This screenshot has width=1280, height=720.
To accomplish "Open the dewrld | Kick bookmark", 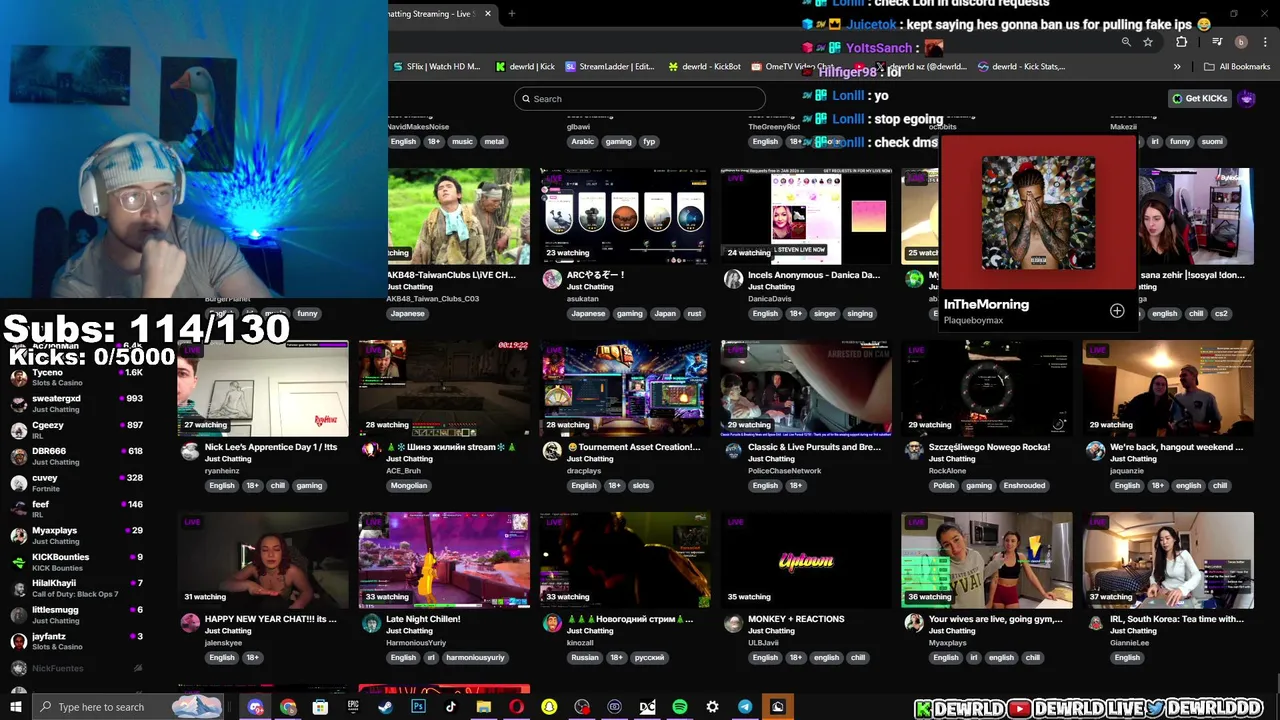I will [525, 67].
